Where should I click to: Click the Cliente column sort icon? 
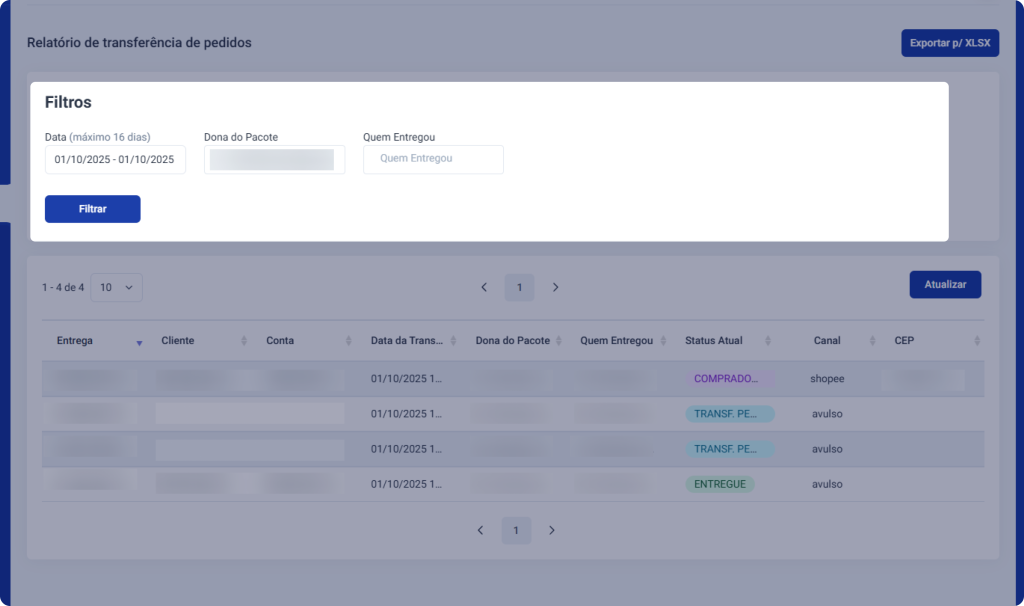(x=244, y=341)
